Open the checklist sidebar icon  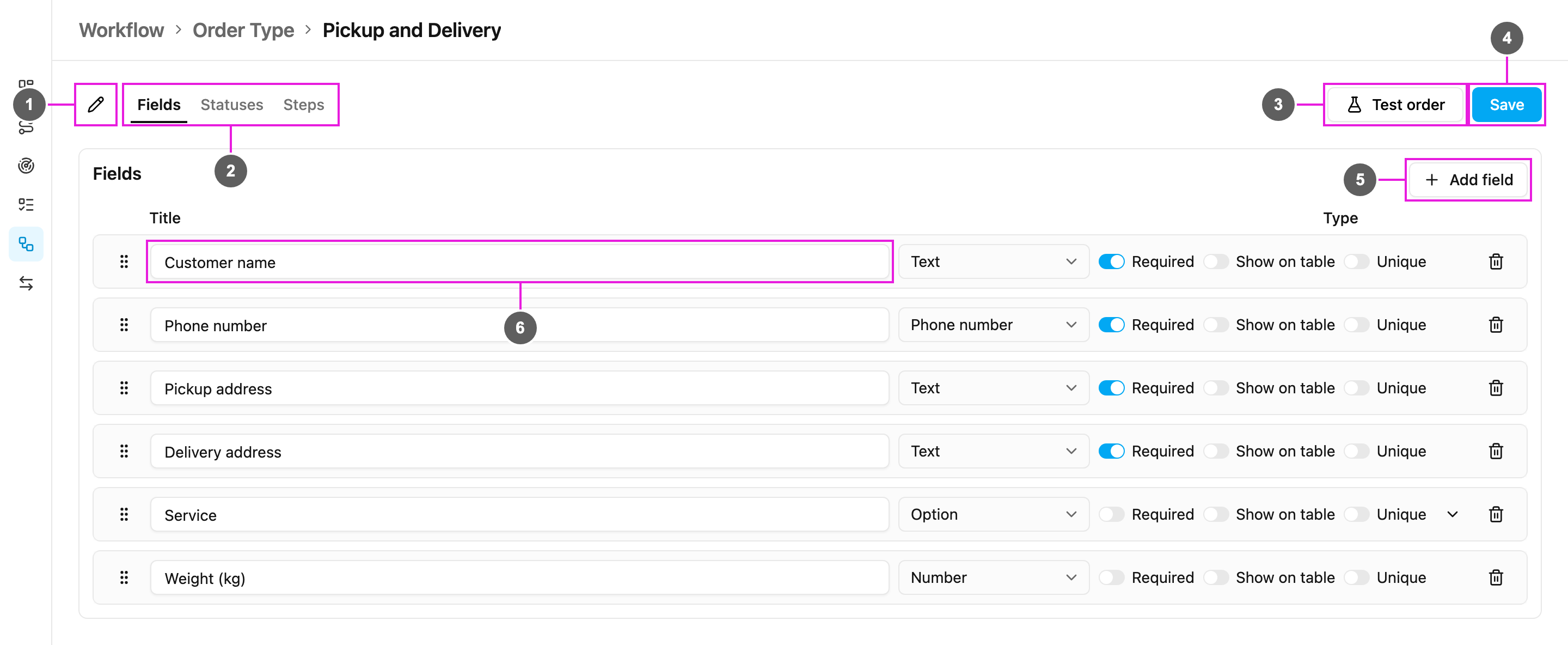click(x=26, y=205)
